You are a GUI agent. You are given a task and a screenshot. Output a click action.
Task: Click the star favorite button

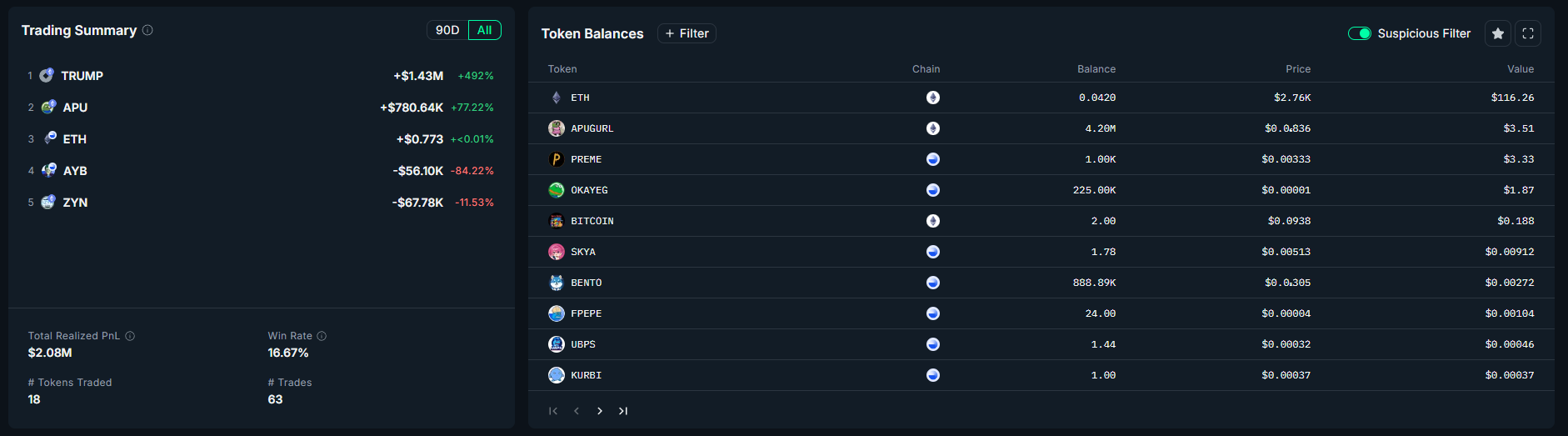click(1498, 33)
